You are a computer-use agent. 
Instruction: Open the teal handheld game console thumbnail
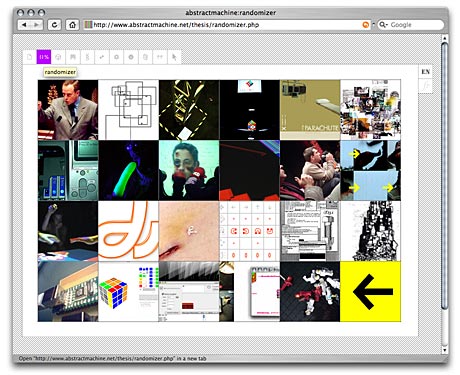click(68, 170)
